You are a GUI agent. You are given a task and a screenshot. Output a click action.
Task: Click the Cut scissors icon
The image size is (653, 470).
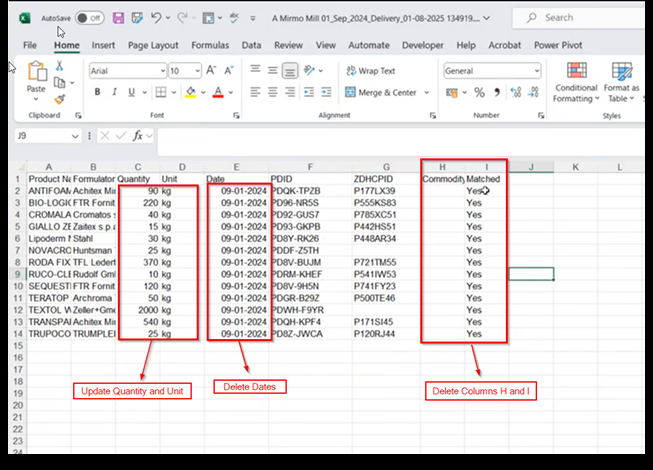coord(60,66)
